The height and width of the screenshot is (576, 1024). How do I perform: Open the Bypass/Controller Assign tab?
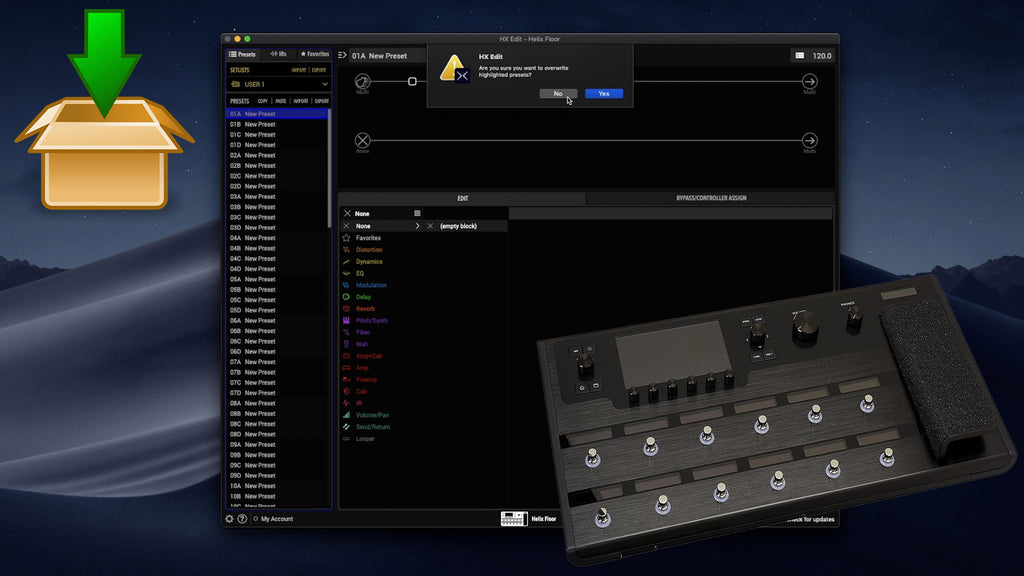pos(710,199)
